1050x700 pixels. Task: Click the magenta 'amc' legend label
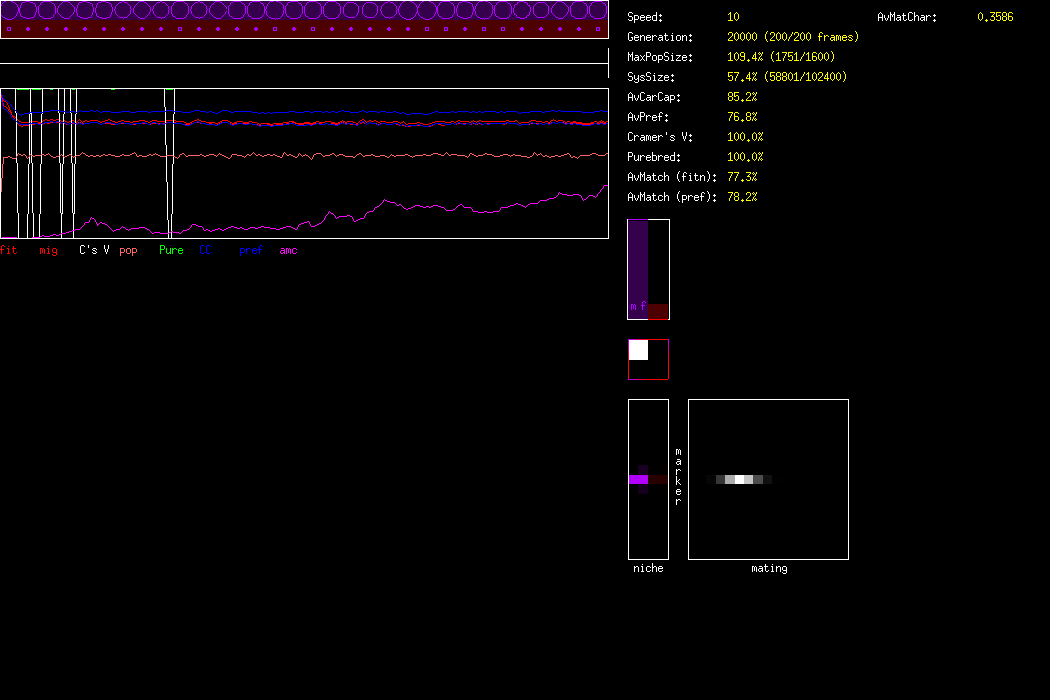(x=288, y=250)
